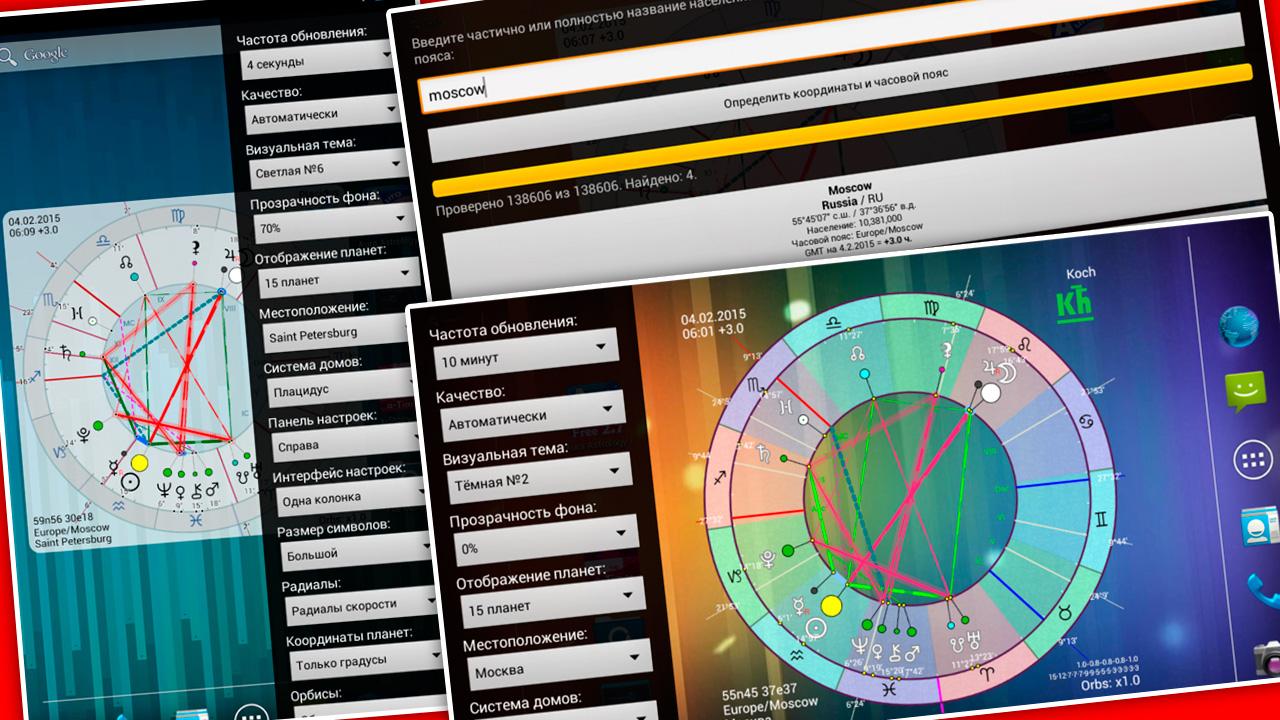
Task: Click the Орбисы label
Action: (318, 692)
